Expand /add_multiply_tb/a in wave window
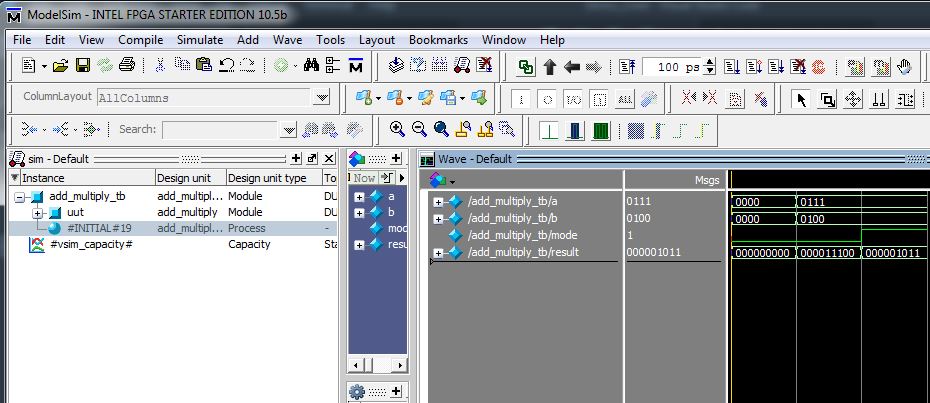930x403 pixels. (x=438, y=202)
